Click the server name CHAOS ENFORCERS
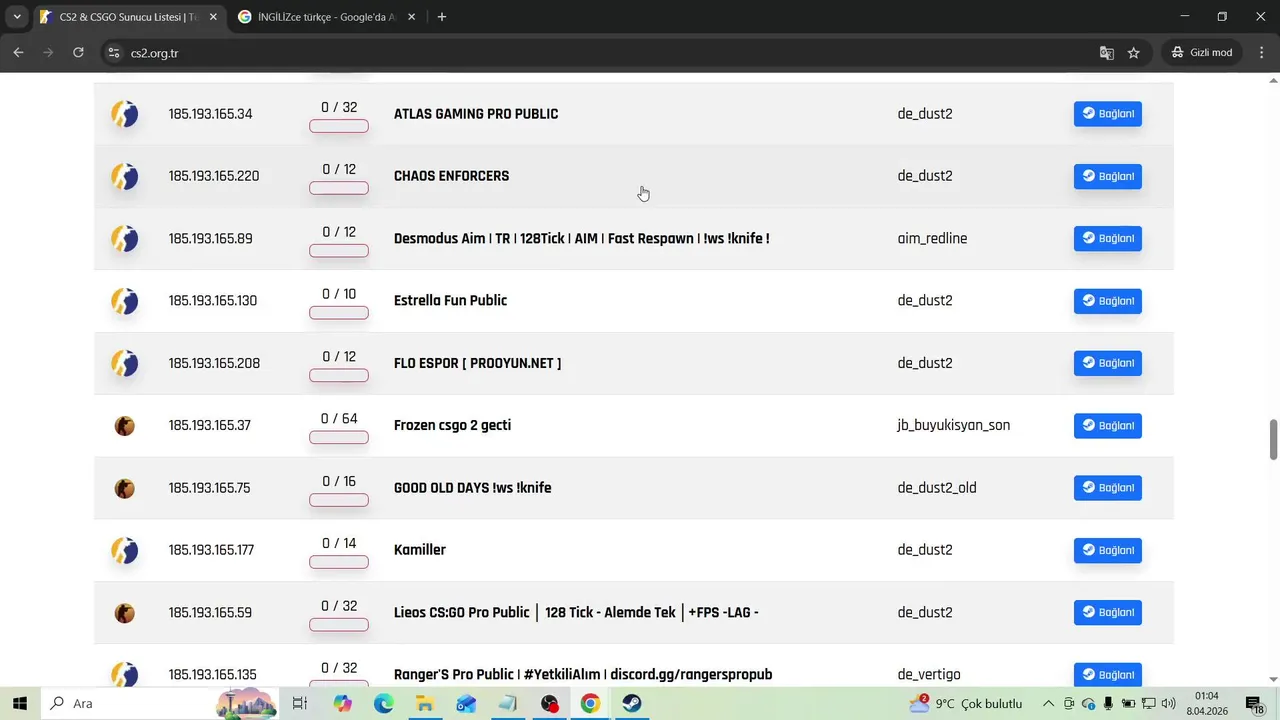The height and width of the screenshot is (720, 1280). point(451,176)
